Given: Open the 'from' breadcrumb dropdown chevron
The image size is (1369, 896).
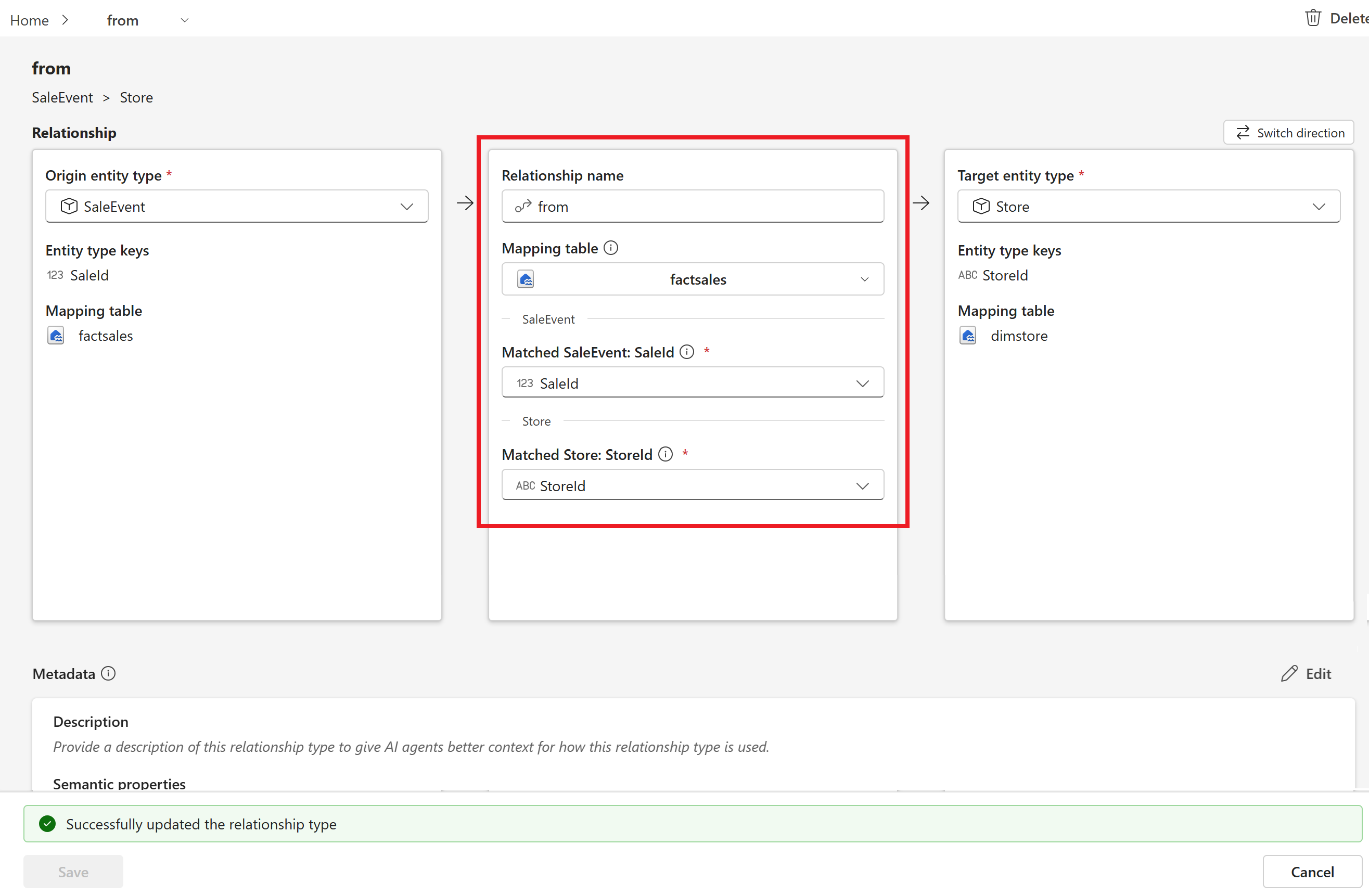Looking at the screenshot, I should 185,20.
